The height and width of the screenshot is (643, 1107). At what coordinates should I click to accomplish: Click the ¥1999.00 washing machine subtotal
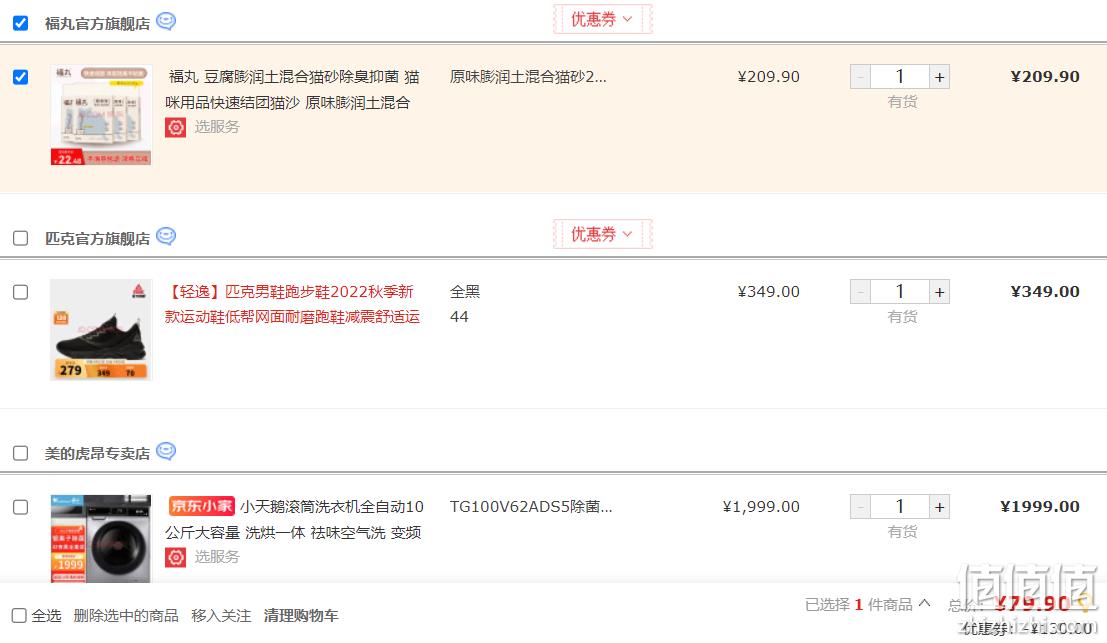coord(1040,507)
